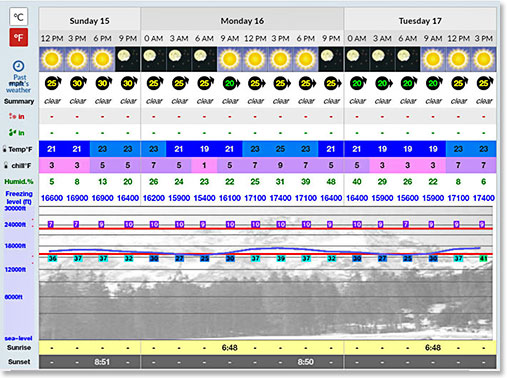The width and height of the screenshot is (507, 378).
Task: Click the moon icon for Monday 0 AM
Action: pyautogui.click(x=154, y=59)
